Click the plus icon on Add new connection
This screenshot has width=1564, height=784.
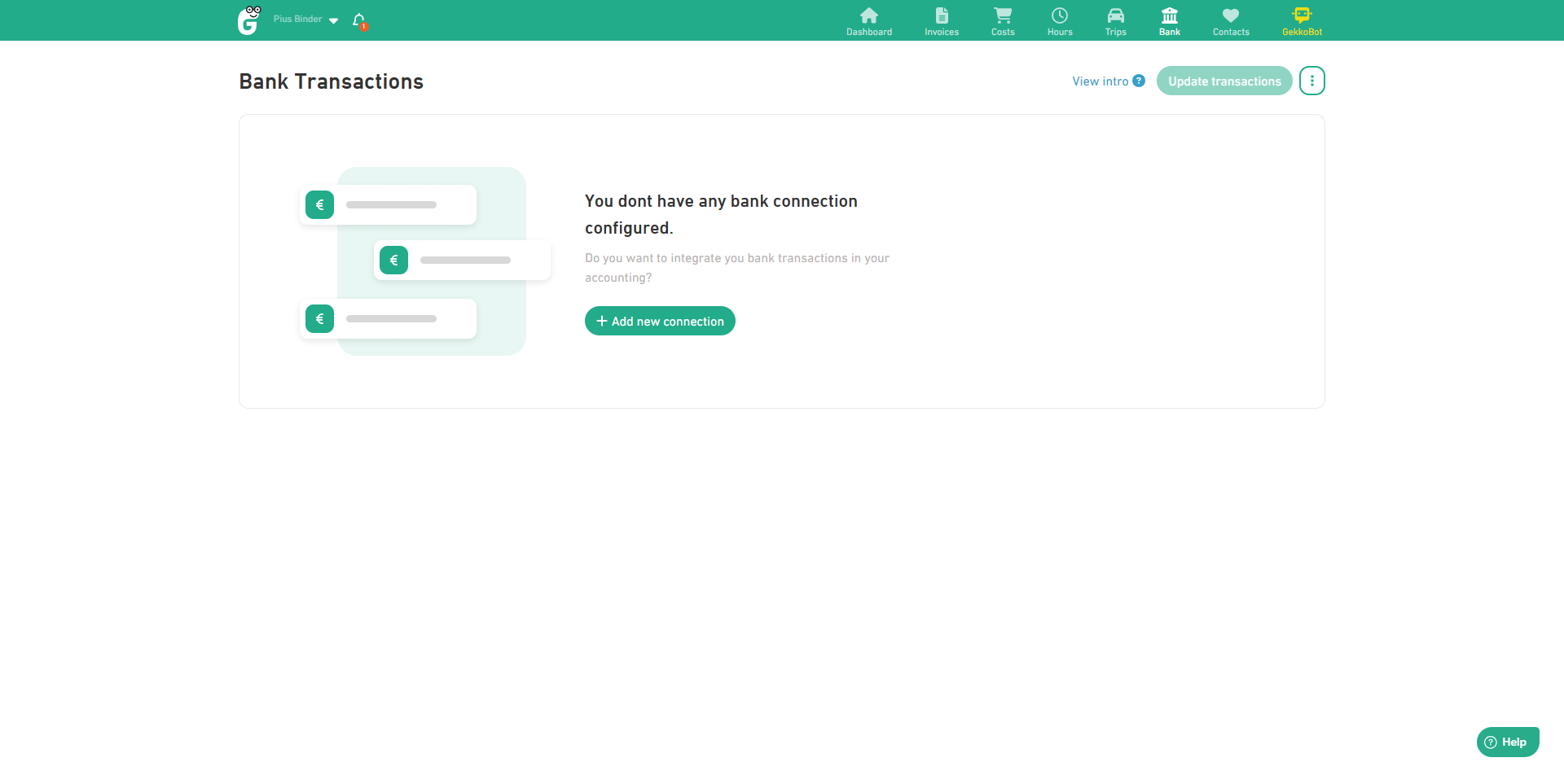click(x=602, y=321)
